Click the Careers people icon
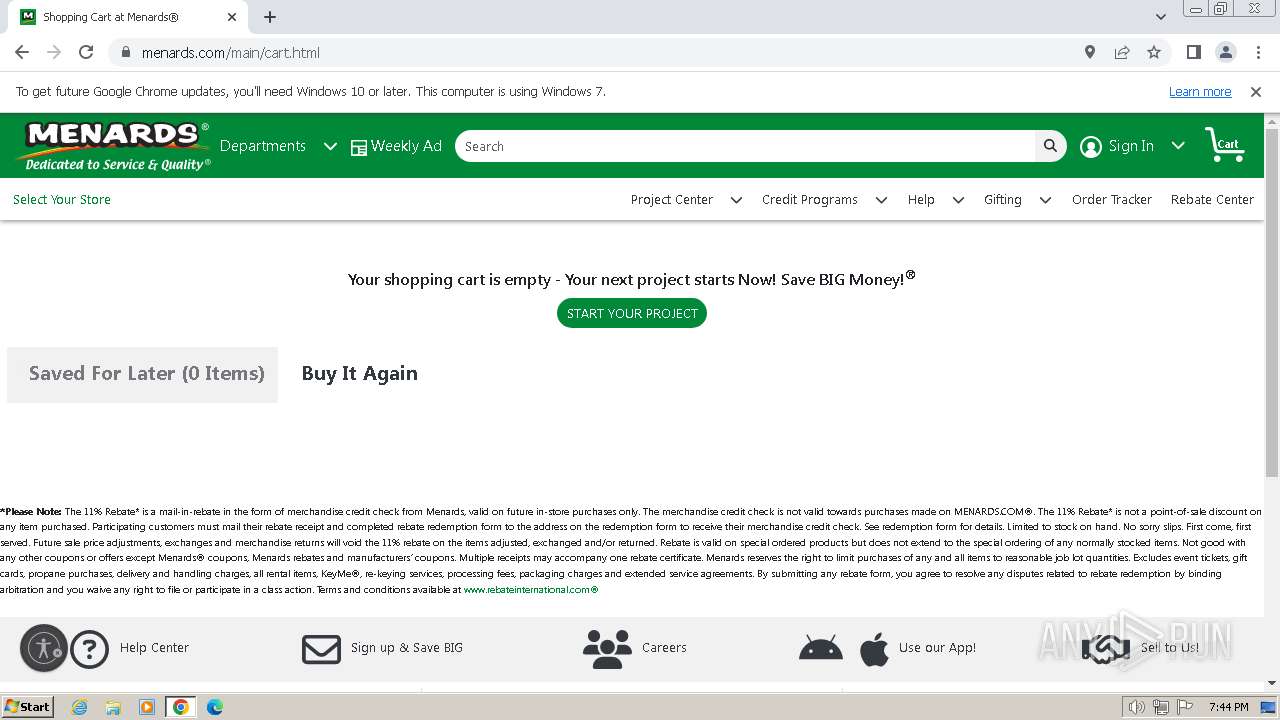Screen dimensions: 1280x720 tap(607, 649)
